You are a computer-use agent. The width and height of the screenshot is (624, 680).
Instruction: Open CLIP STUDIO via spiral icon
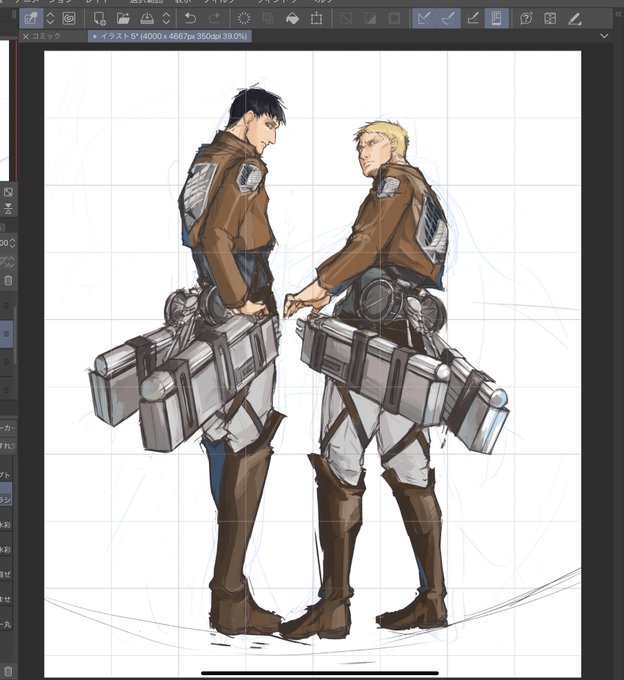click(x=69, y=18)
